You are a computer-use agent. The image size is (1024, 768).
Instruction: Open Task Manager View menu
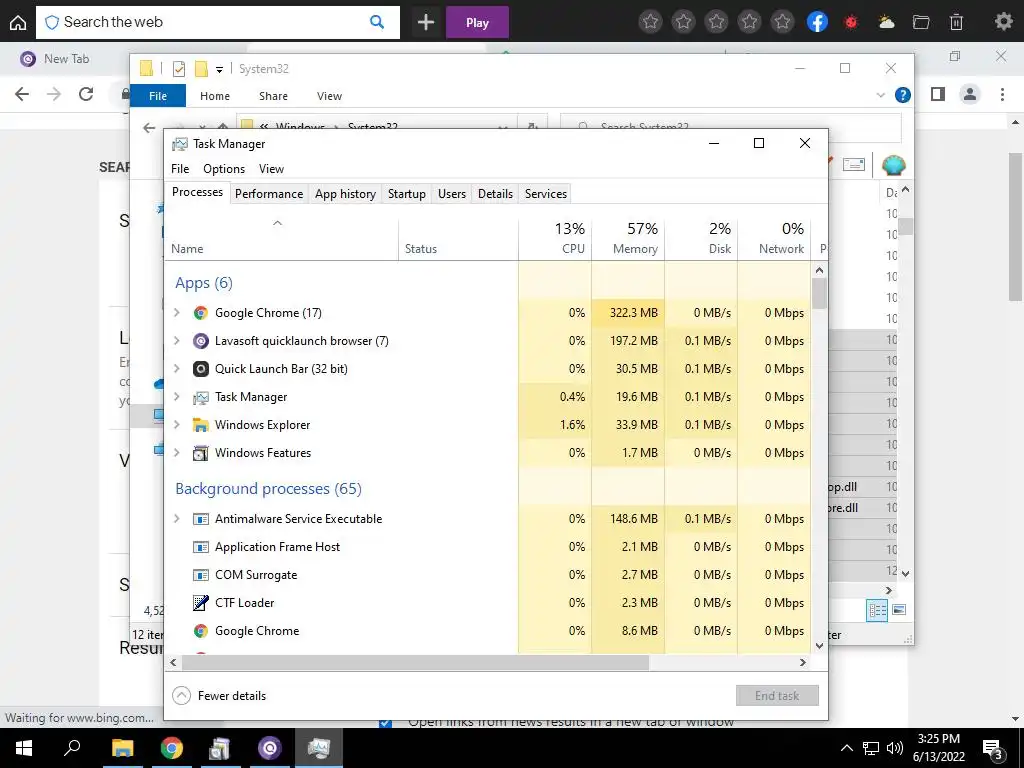pyautogui.click(x=271, y=169)
